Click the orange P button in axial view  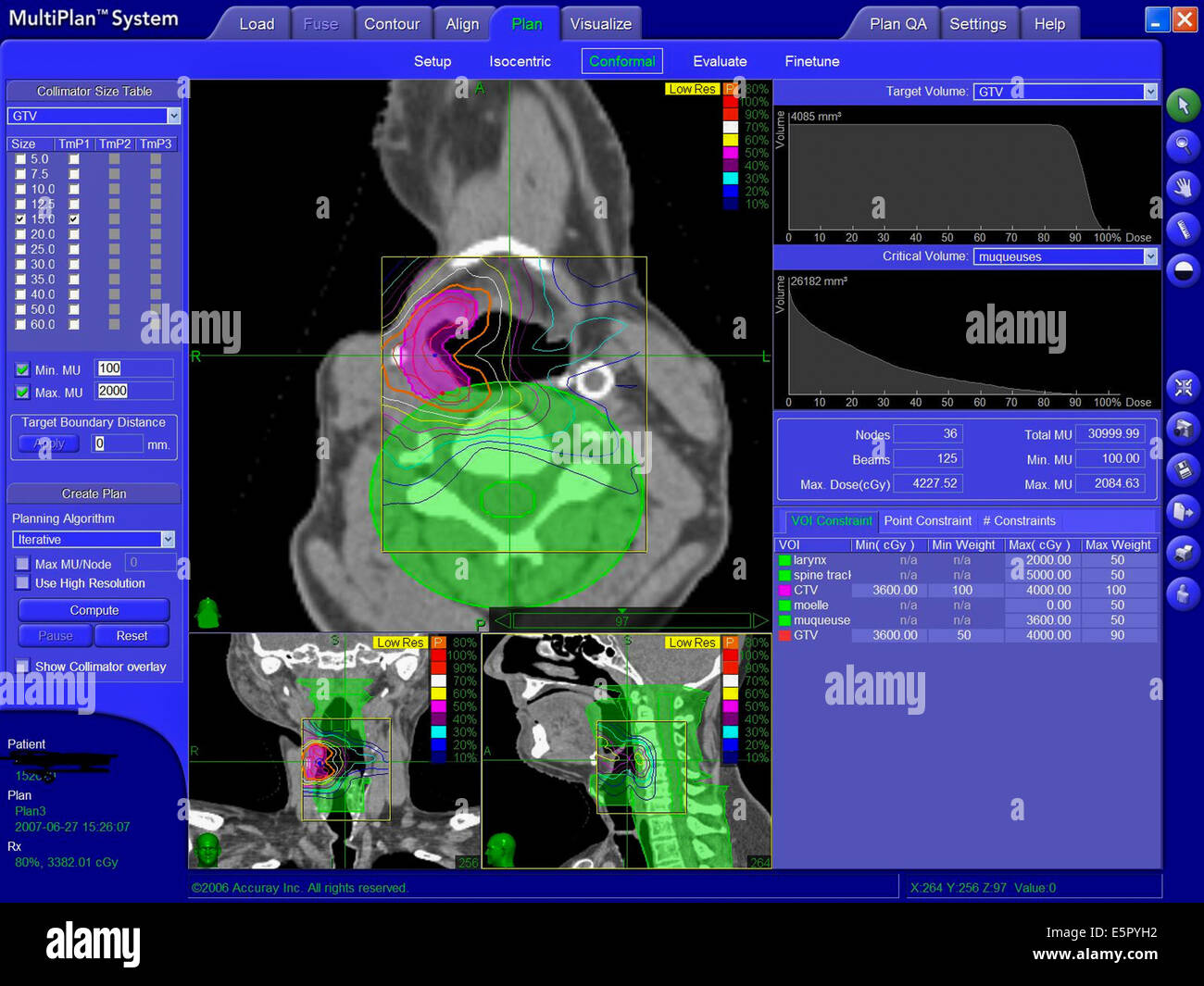click(x=730, y=89)
